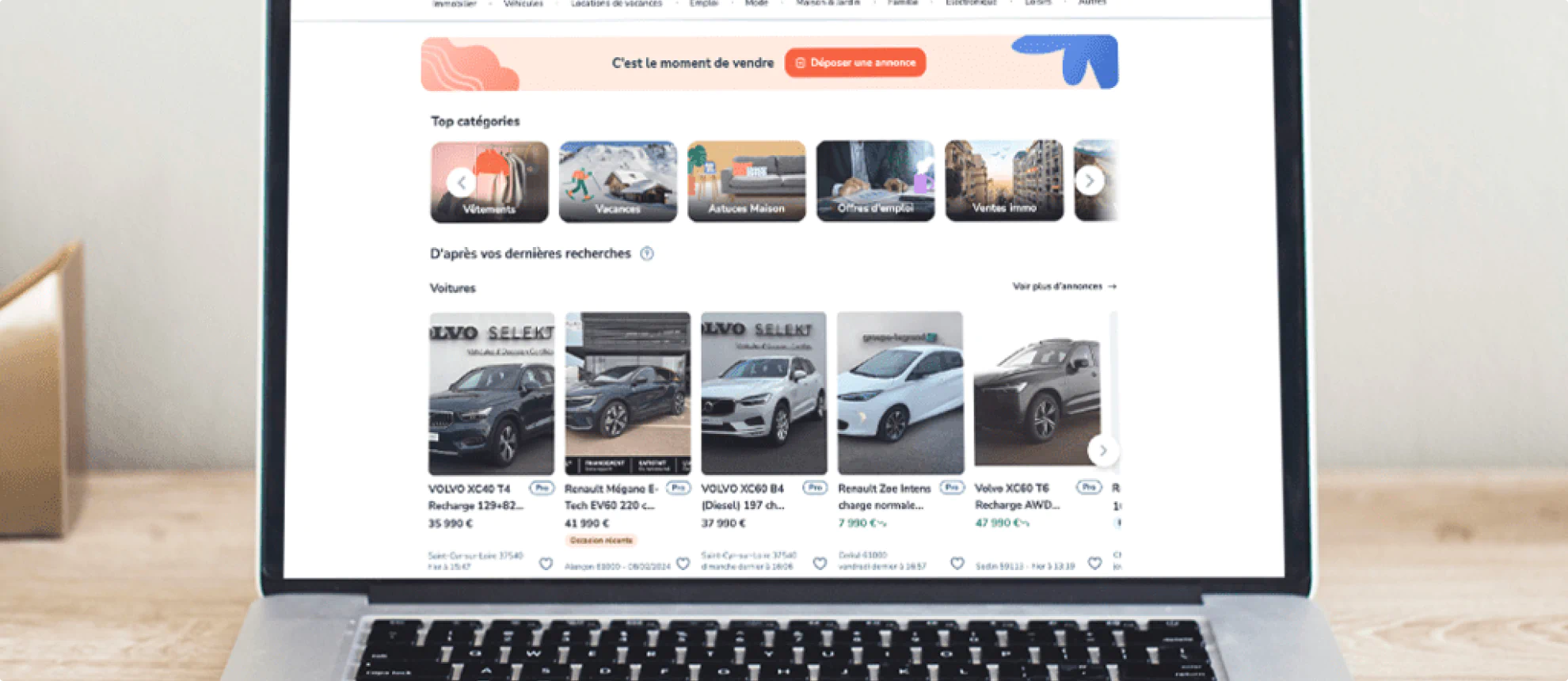Click Pro badge on VOLVO XC60 B4

click(x=815, y=488)
